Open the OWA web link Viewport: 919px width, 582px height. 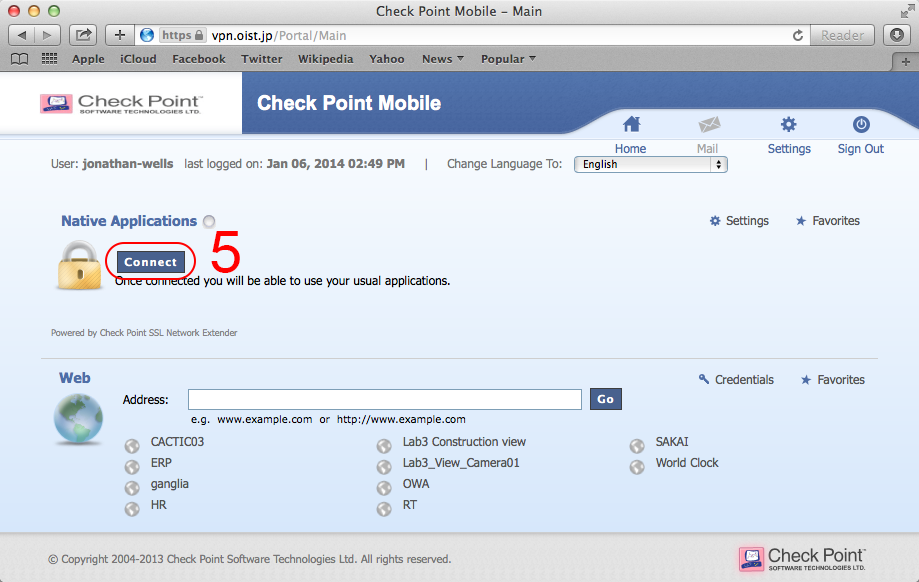[415, 484]
